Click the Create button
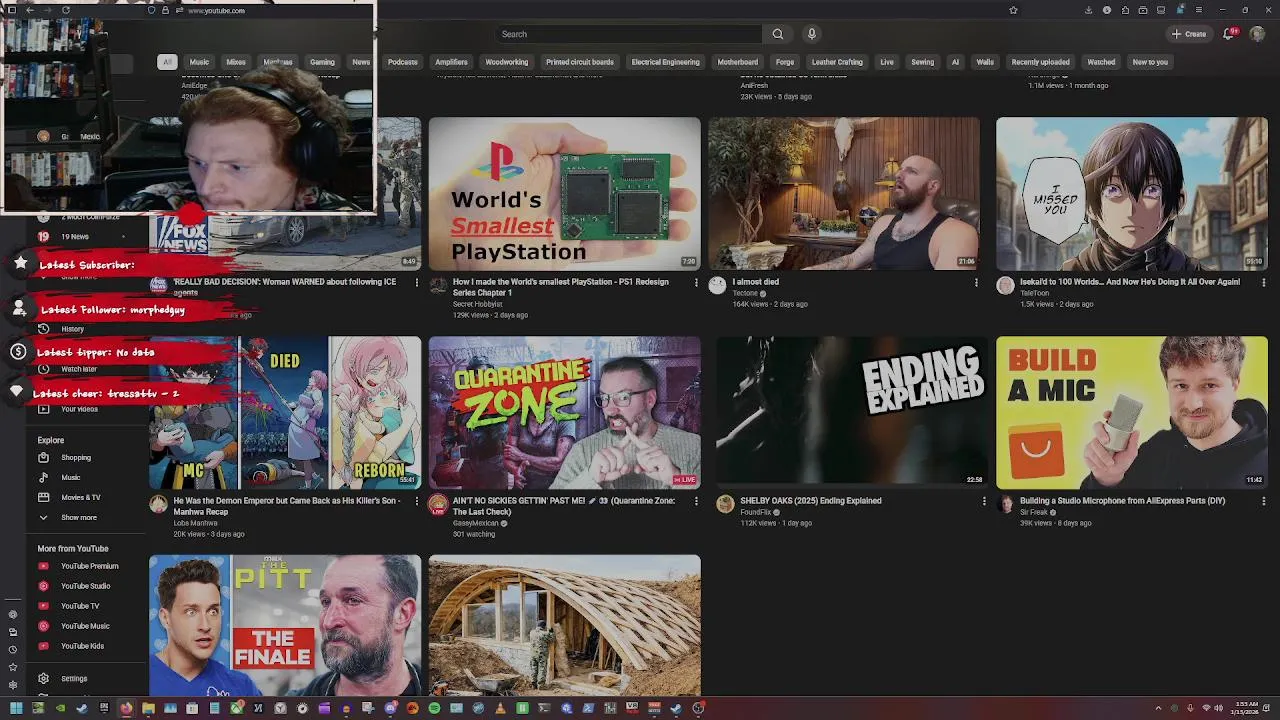 tap(1189, 34)
